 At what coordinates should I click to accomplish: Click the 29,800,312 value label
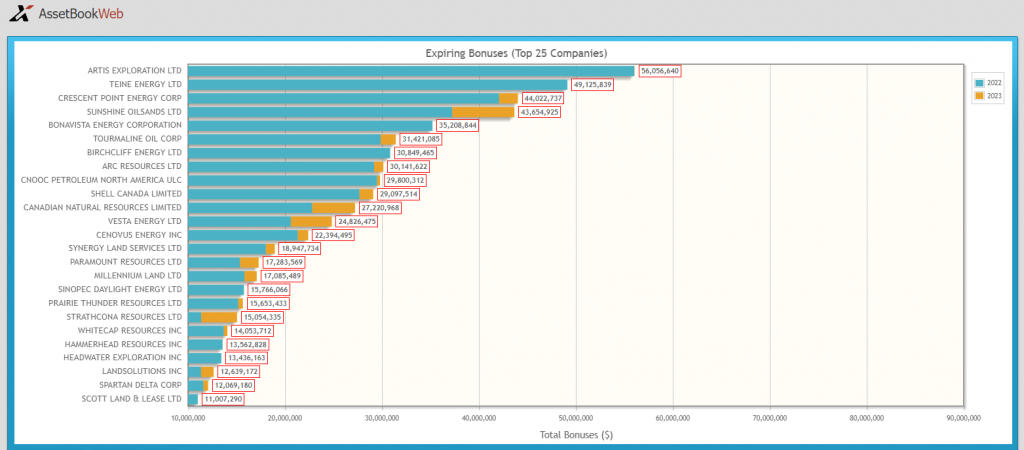(406, 180)
